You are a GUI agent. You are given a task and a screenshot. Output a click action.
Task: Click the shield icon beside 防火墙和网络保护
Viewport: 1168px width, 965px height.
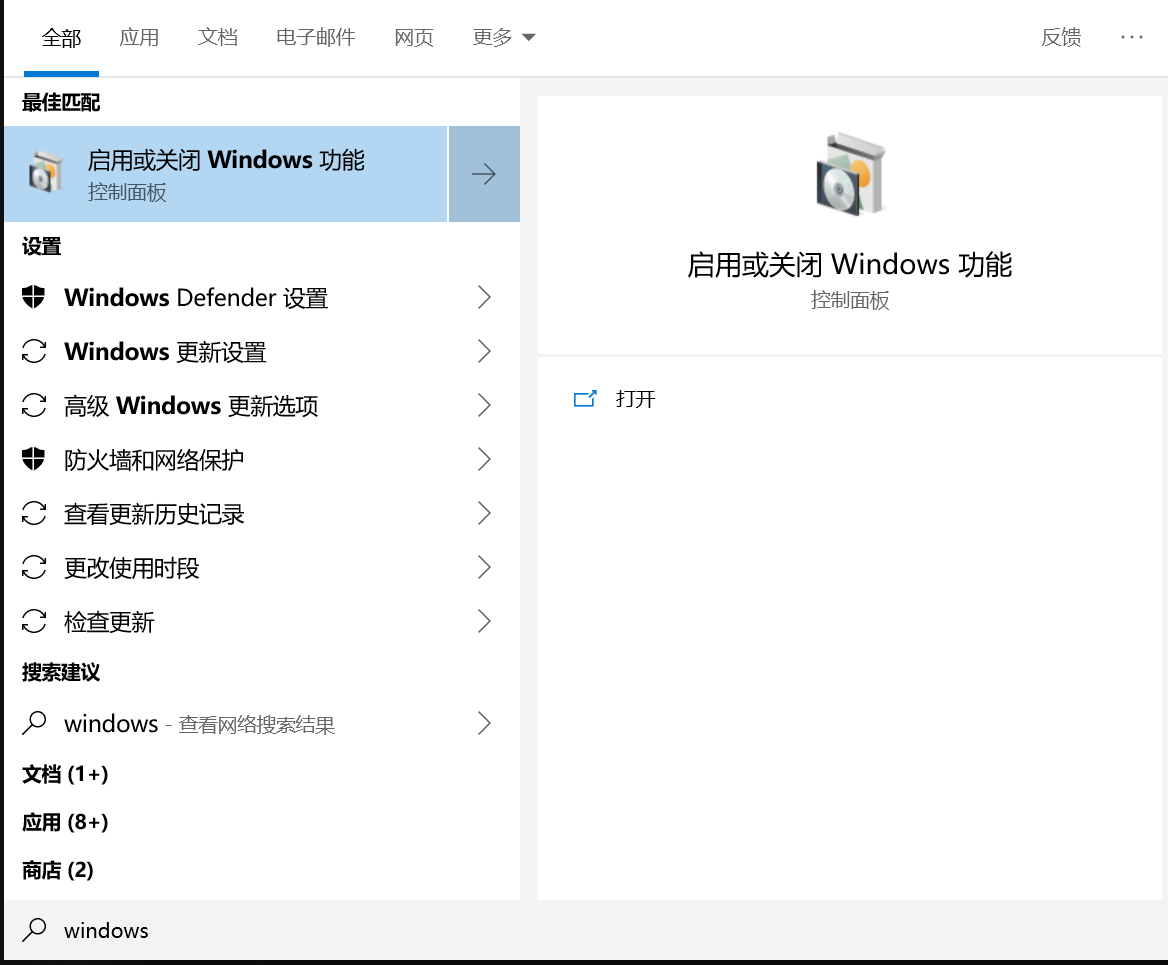[34, 459]
